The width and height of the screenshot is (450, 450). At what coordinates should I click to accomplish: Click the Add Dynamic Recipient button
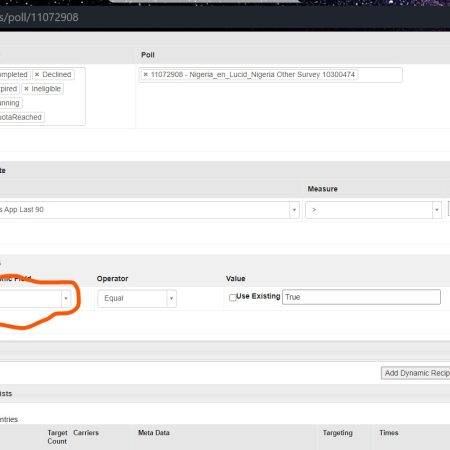point(416,373)
